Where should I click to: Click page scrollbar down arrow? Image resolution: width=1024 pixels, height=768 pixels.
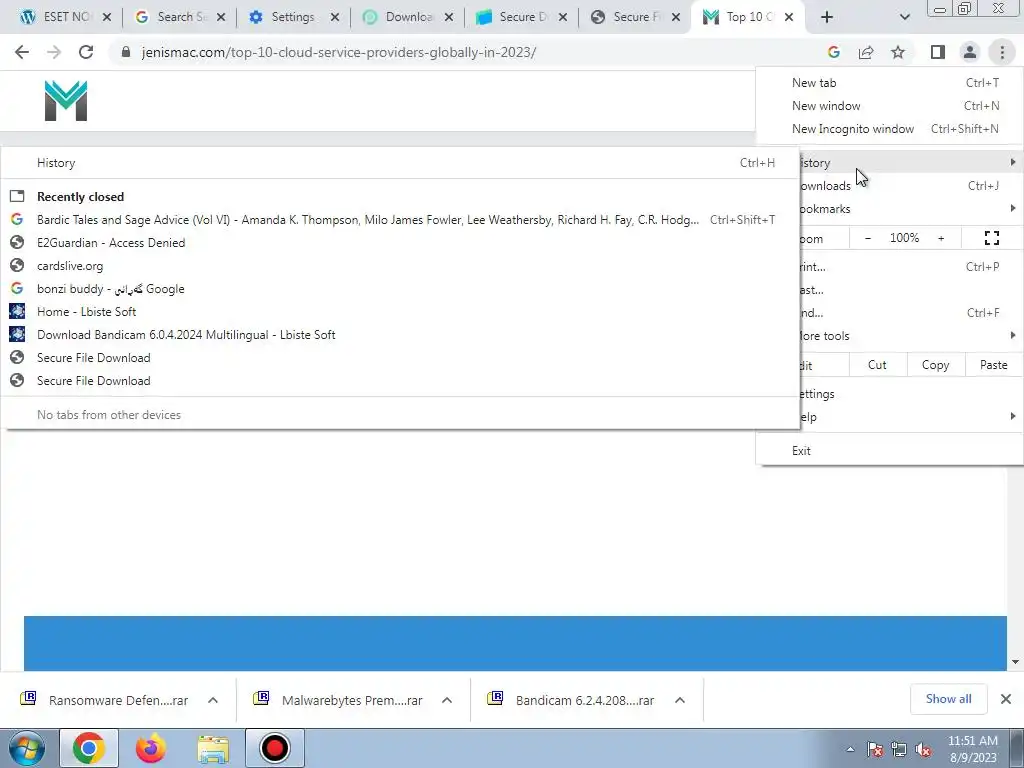point(1016,662)
